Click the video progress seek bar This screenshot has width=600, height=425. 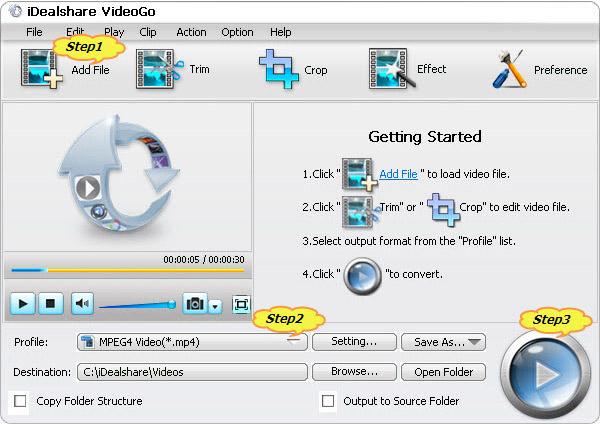[x=128, y=270]
